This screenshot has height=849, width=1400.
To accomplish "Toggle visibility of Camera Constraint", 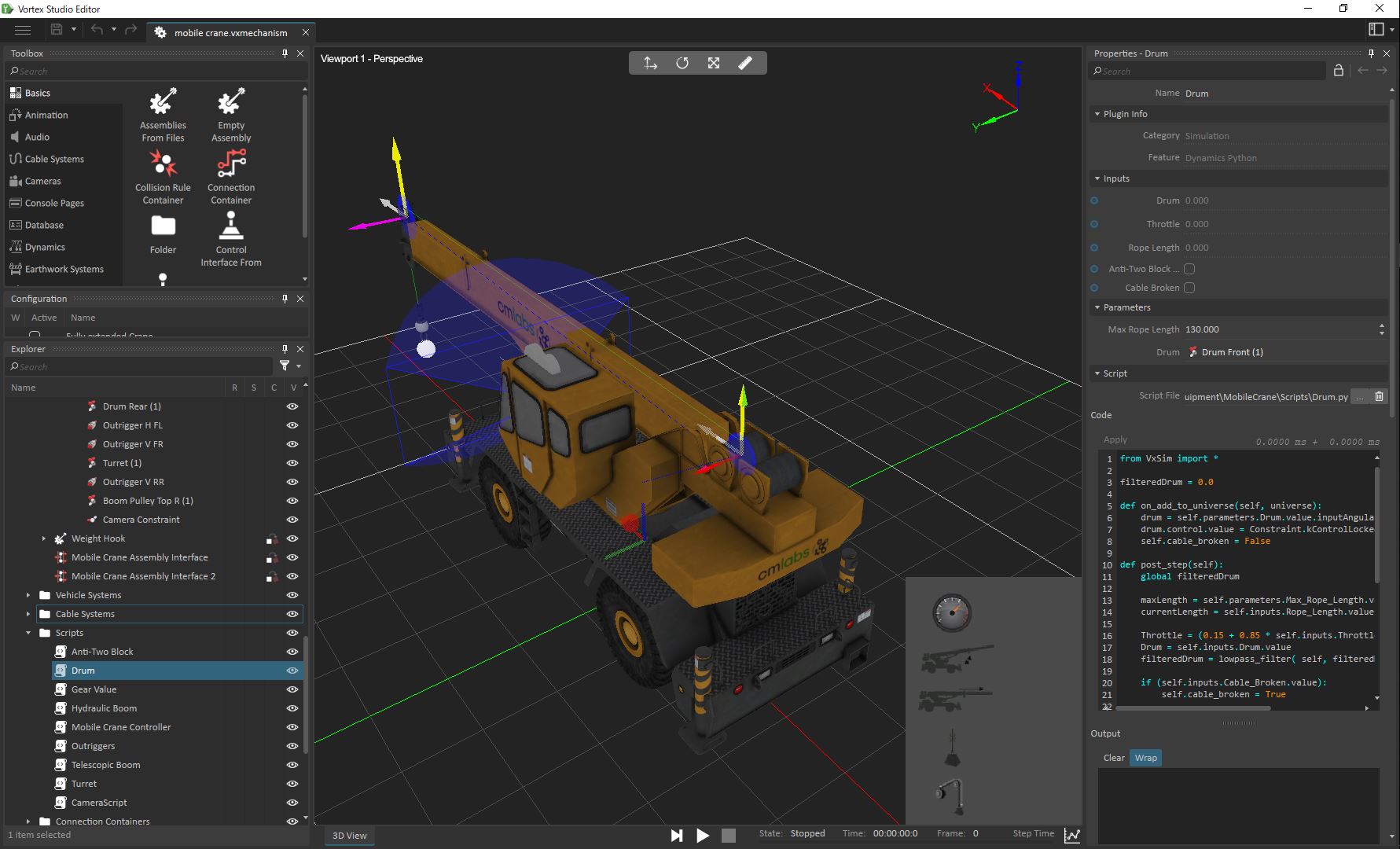I will (292, 520).
